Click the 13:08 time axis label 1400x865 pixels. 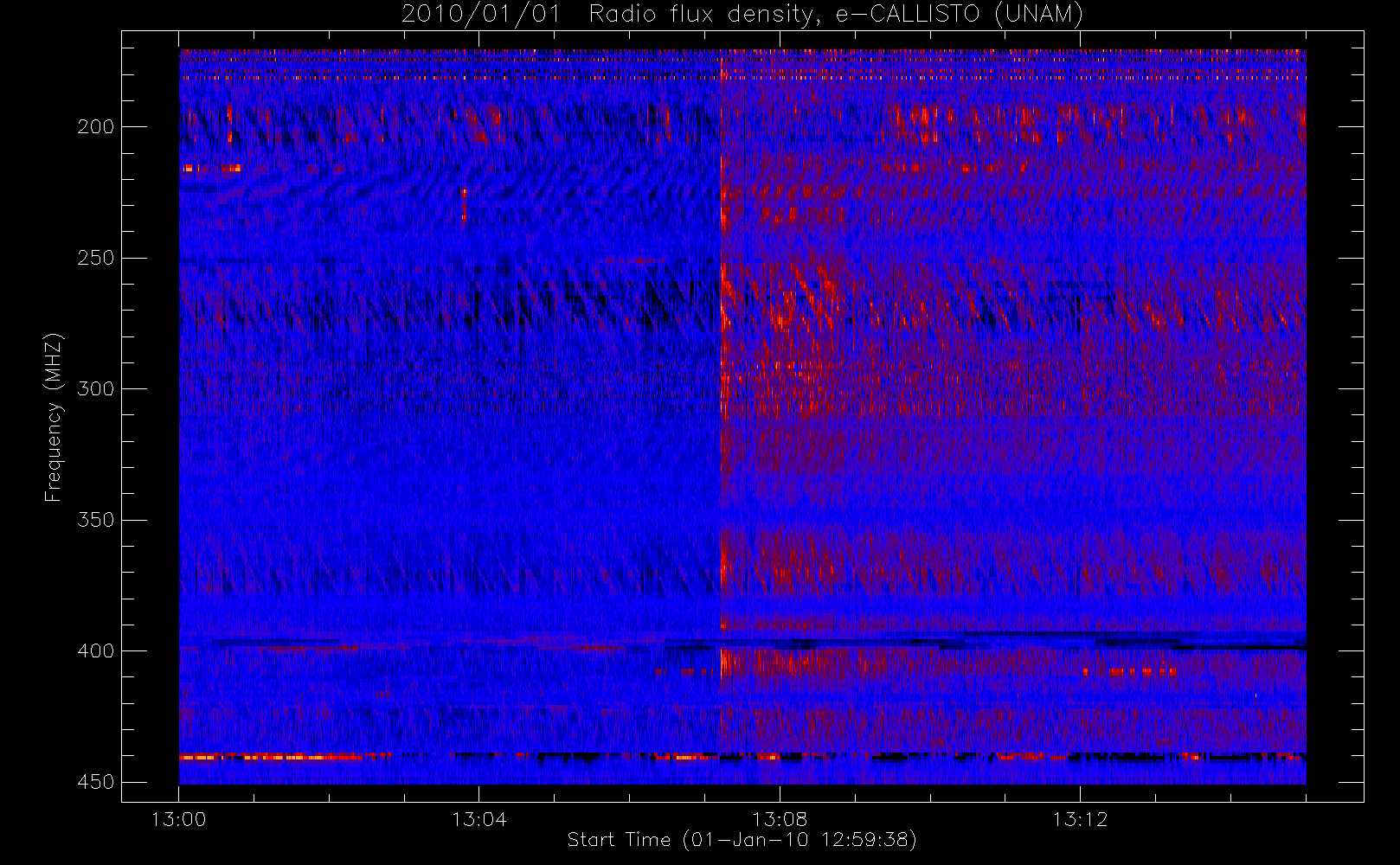point(779,819)
